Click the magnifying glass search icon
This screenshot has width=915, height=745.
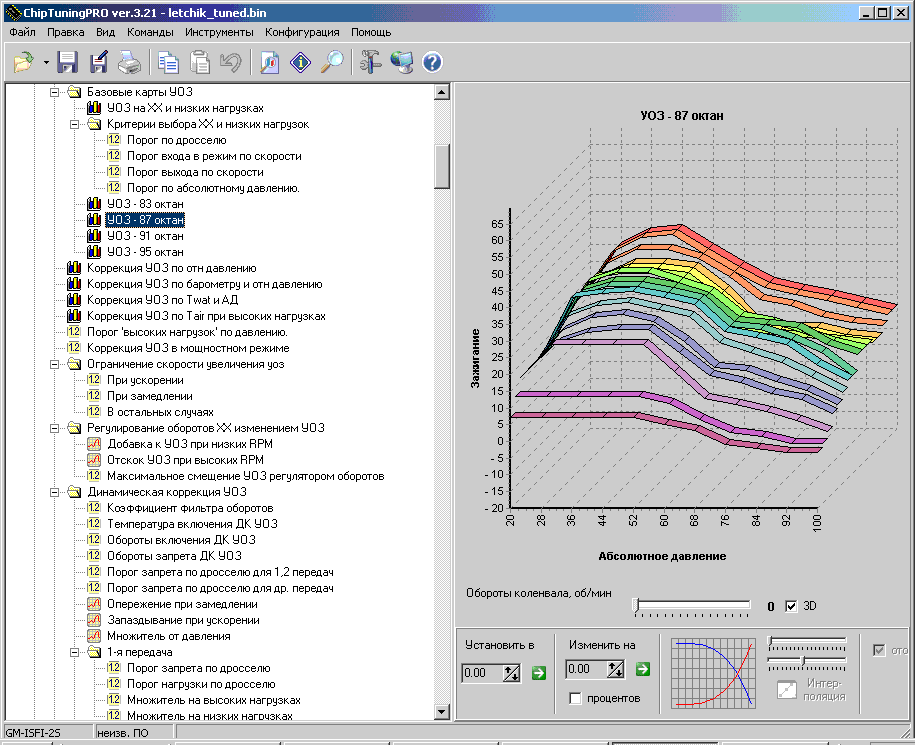[332, 63]
